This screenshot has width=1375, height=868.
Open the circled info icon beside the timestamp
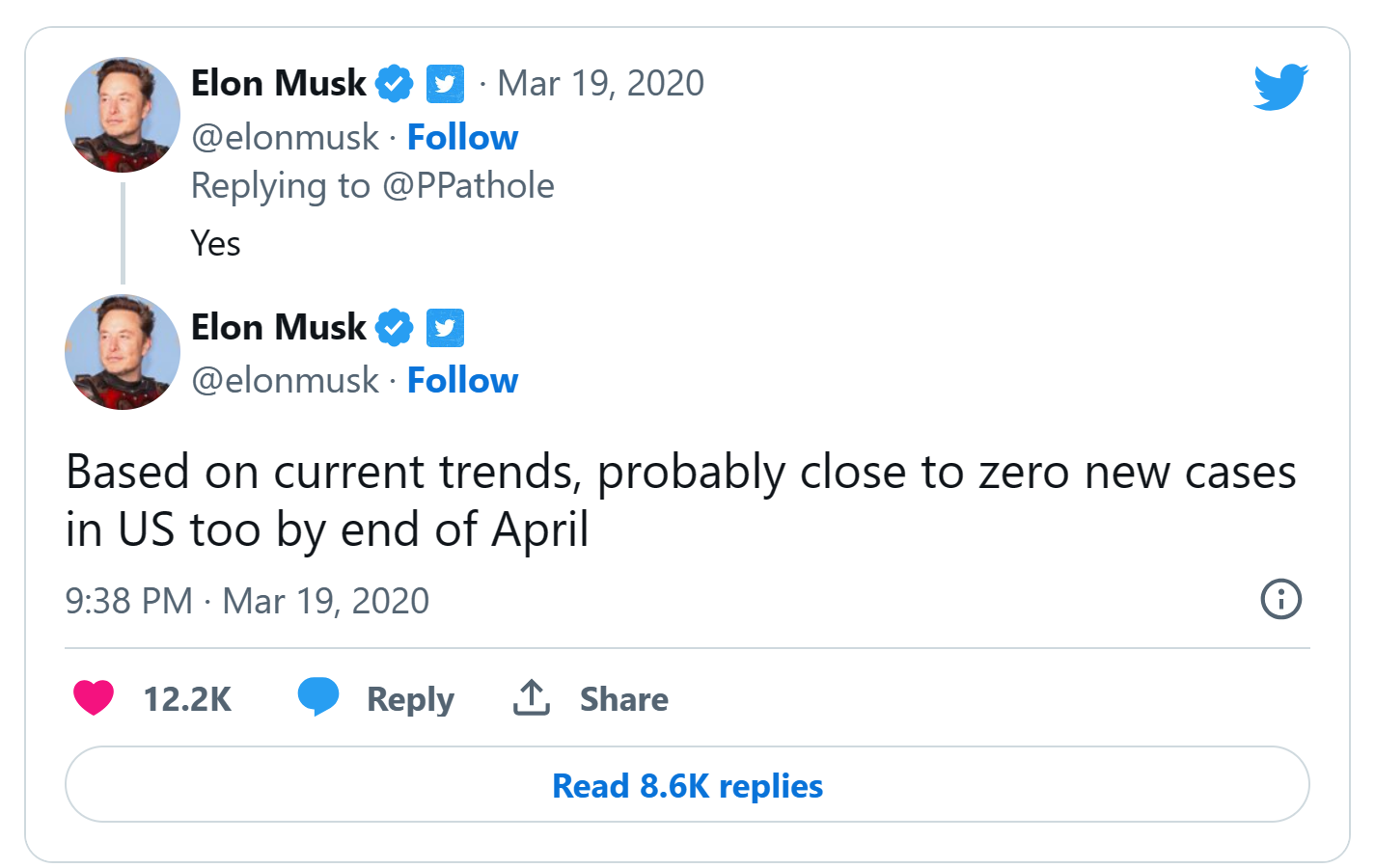pyautogui.click(x=1280, y=599)
